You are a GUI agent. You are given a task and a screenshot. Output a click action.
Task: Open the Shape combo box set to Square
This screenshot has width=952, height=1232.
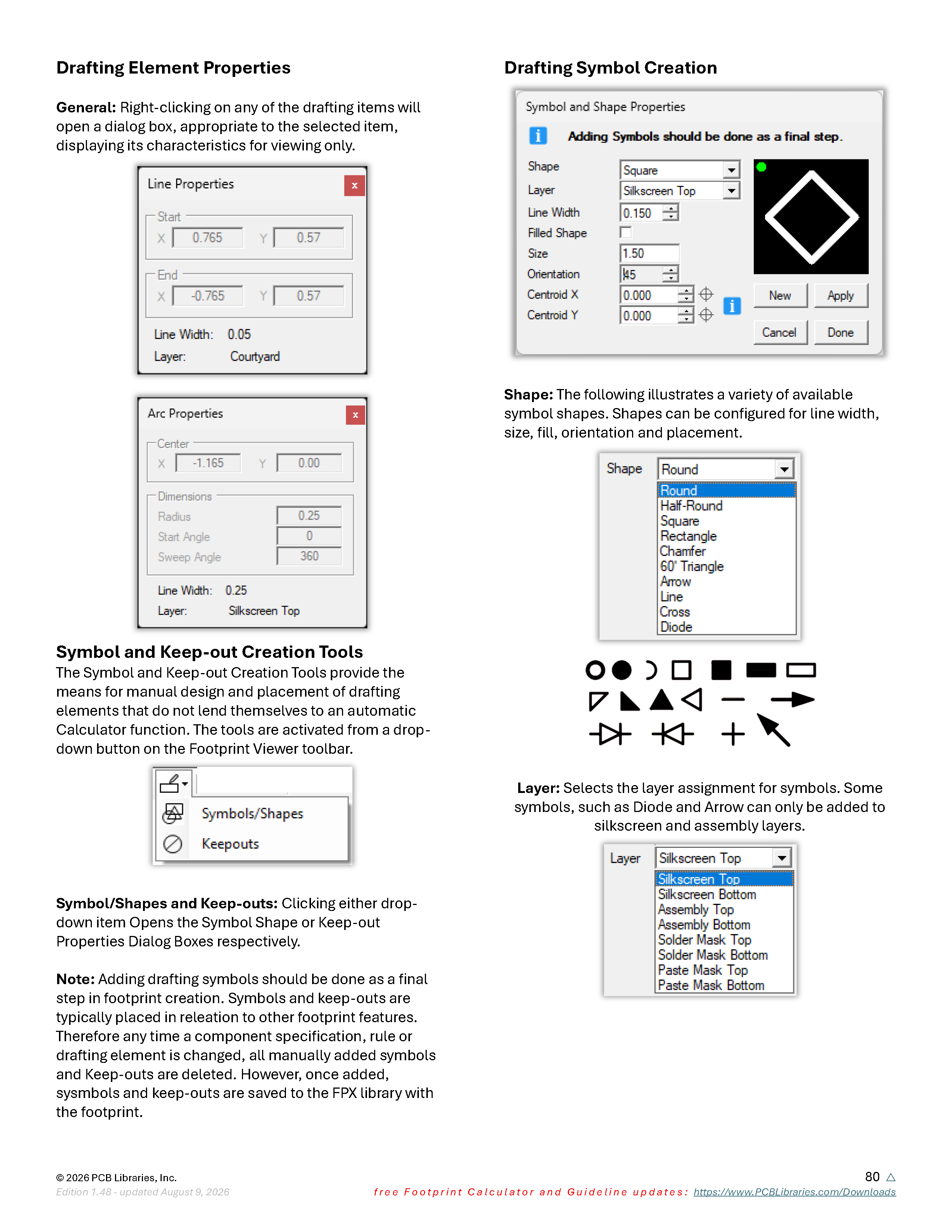point(679,170)
